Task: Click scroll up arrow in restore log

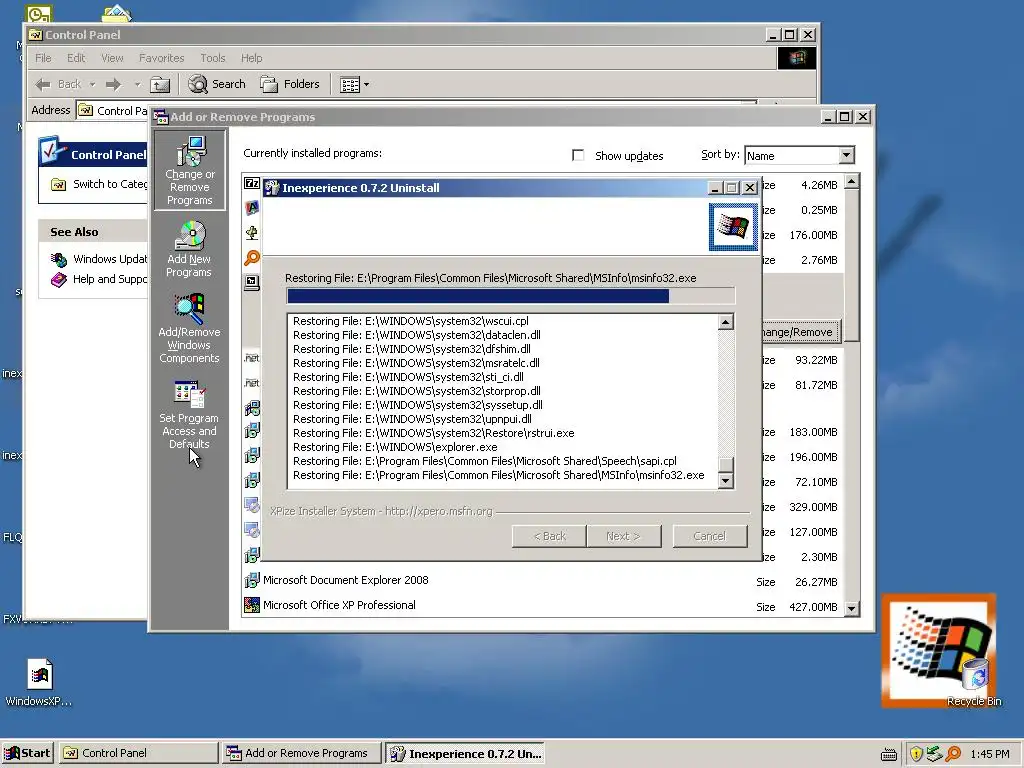Action: point(725,322)
